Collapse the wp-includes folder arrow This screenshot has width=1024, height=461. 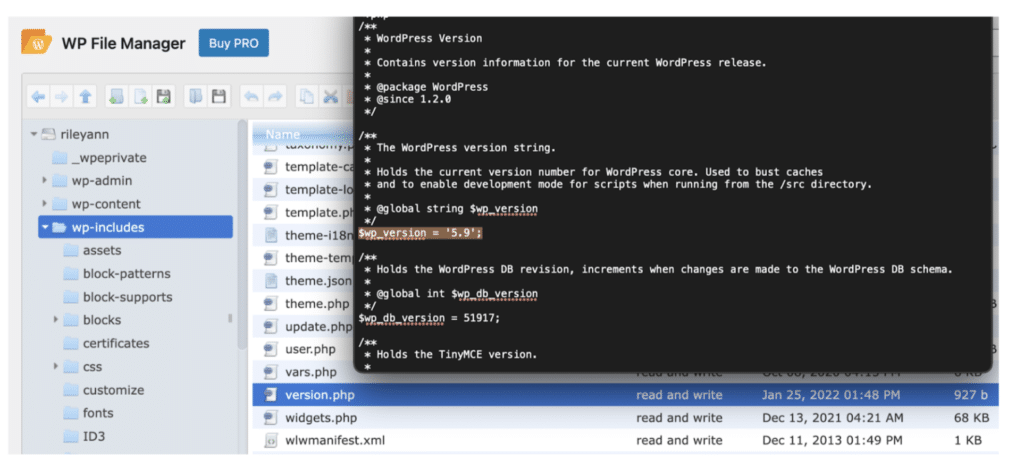pos(44,227)
